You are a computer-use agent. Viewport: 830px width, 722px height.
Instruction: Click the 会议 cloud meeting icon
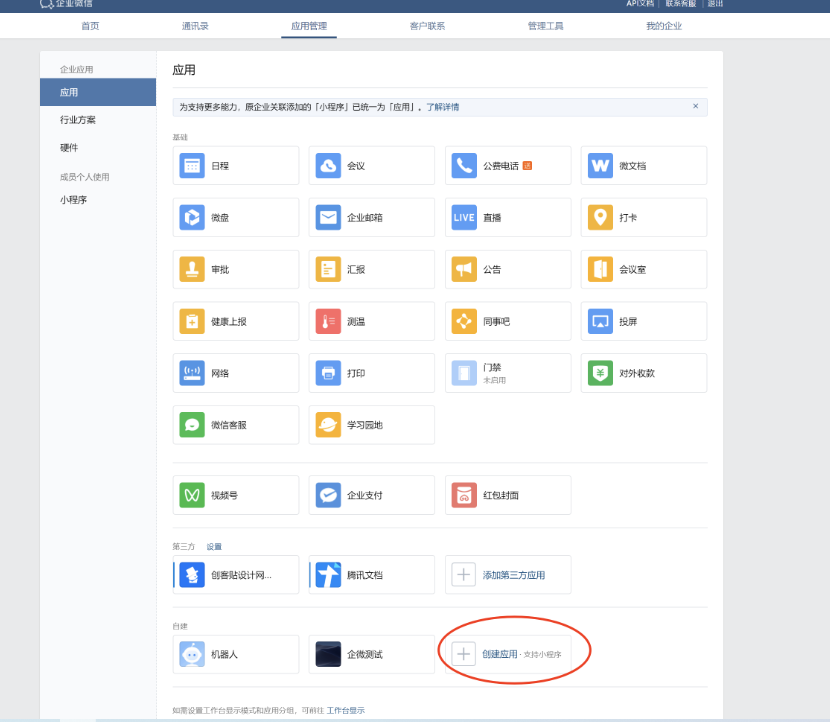(x=328, y=166)
